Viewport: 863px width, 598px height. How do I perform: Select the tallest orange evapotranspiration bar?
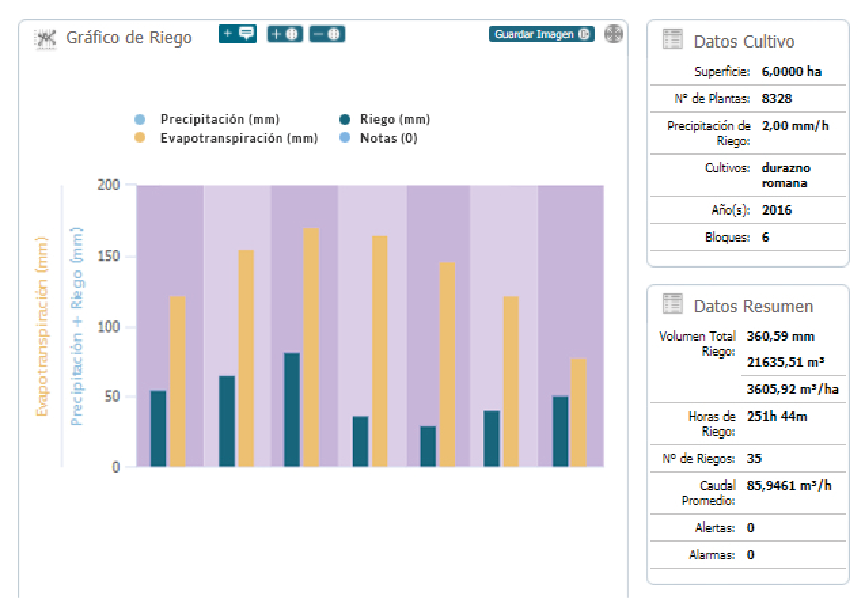(x=312, y=346)
